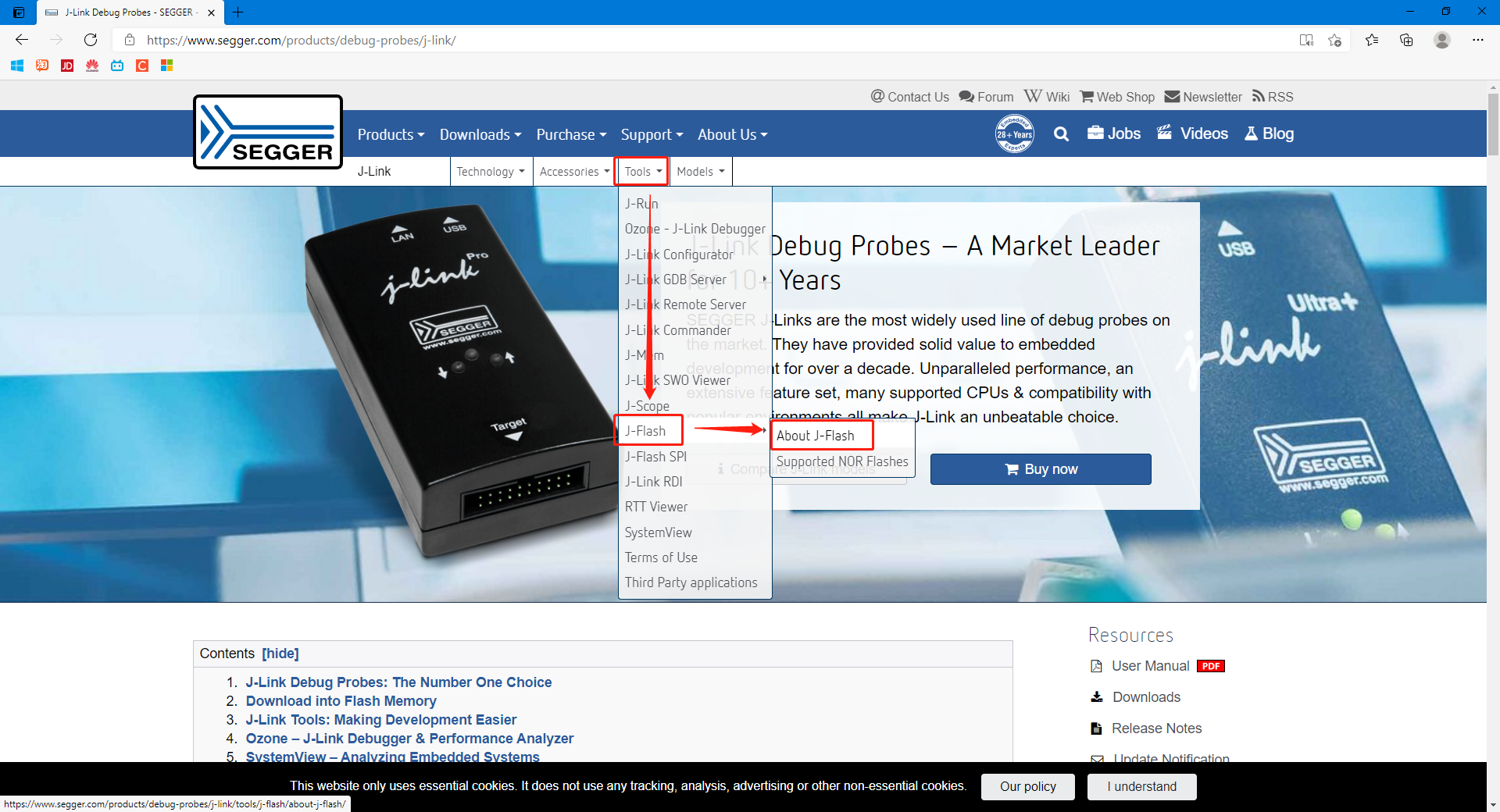Hide the table of contents via [hide]
Viewport: 1500px width, 812px height.
click(x=280, y=654)
